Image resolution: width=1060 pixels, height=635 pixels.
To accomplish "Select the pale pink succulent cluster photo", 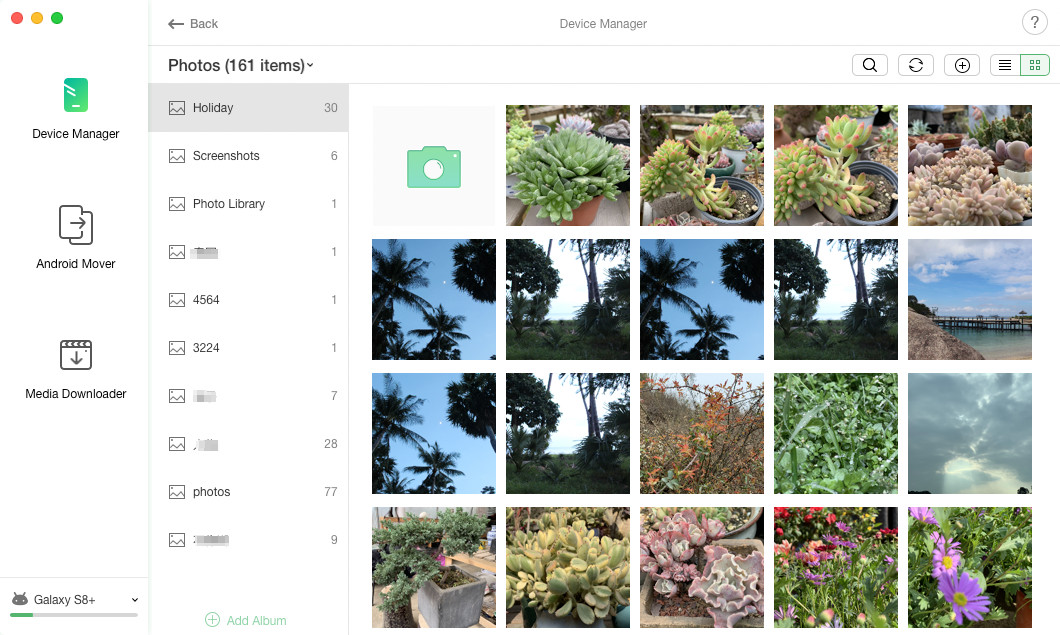I will [x=969, y=166].
